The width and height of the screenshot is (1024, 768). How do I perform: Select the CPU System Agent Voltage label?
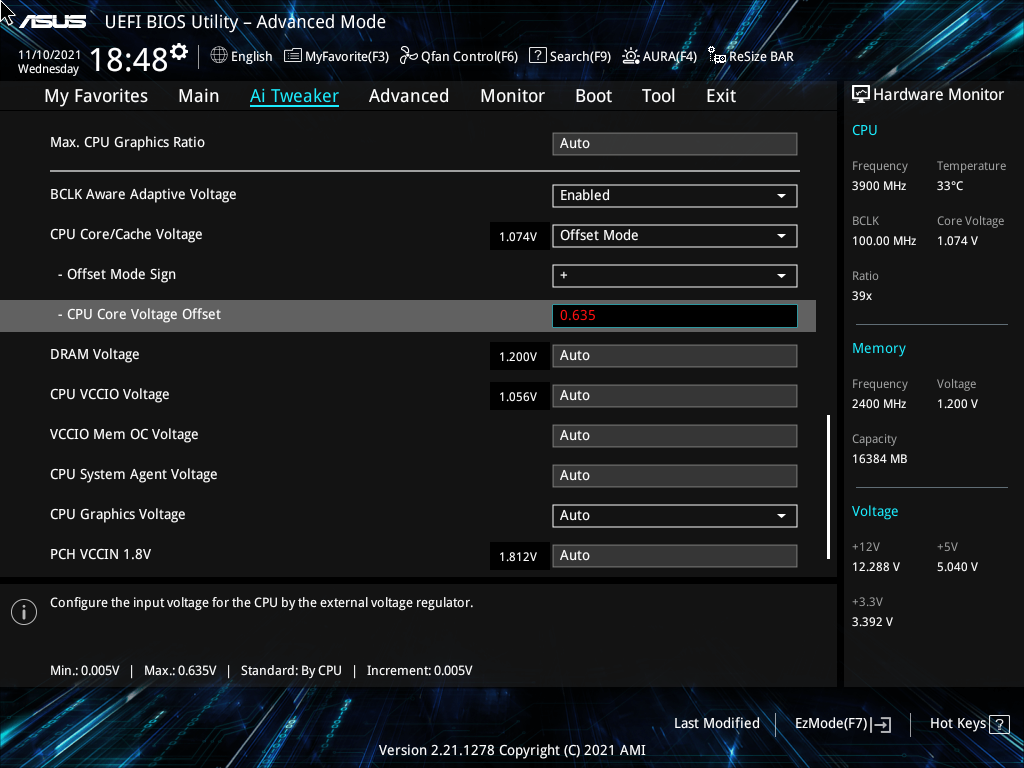pyautogui.click(x=134, y=475)
